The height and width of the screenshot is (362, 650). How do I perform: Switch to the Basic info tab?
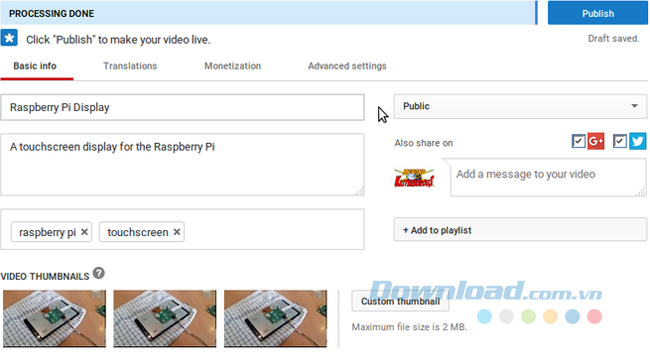coord(35,66)
